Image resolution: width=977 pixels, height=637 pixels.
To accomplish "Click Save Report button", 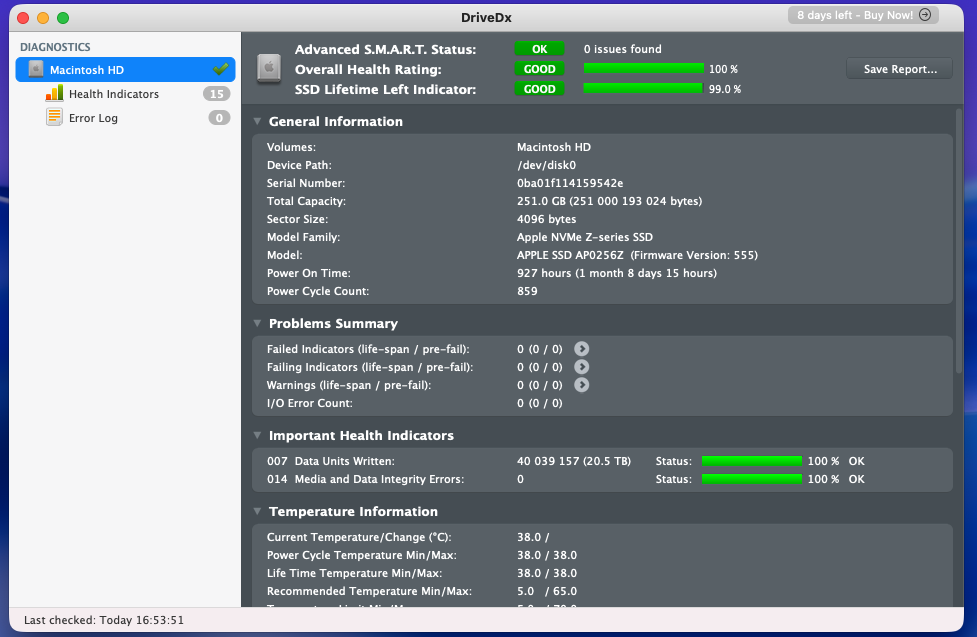I will (899, 69).
